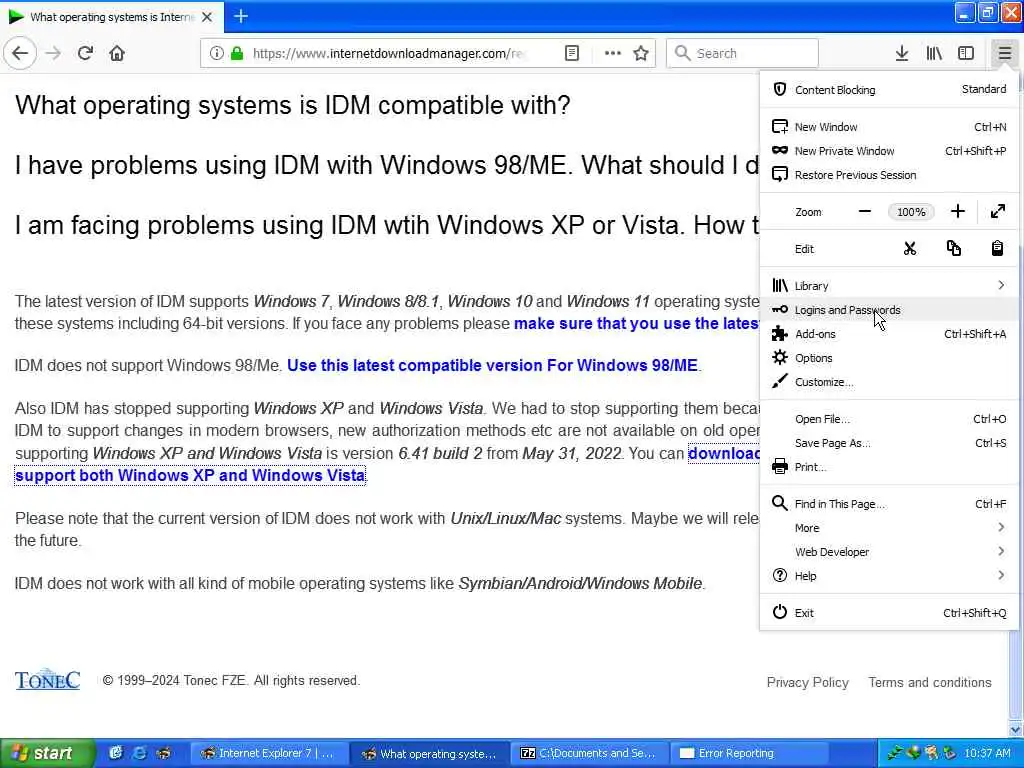Open 'Use this latest compatible version' link

492,365
